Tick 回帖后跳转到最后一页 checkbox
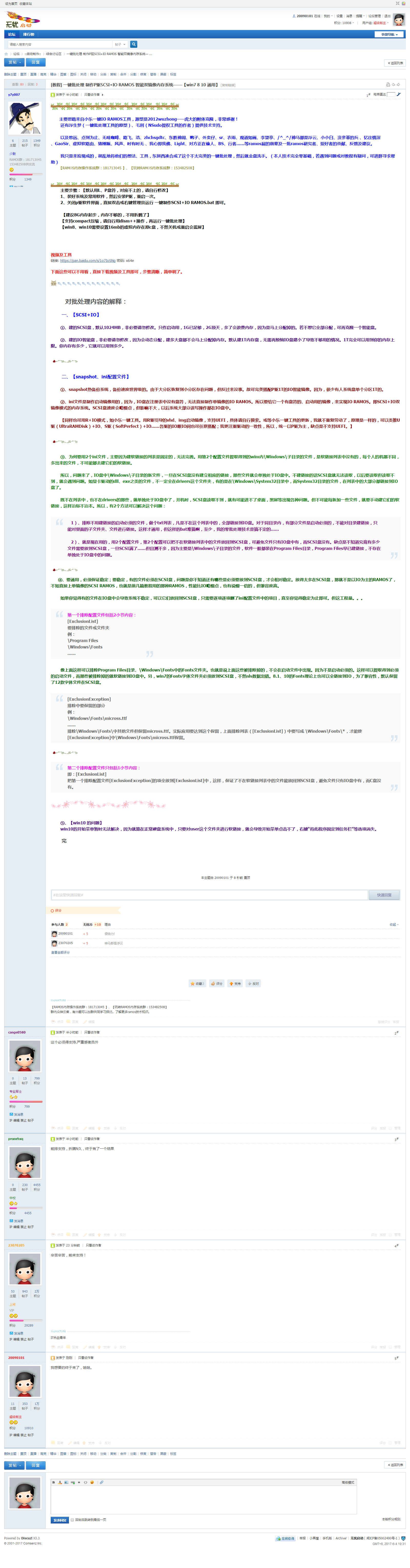Screen dimensions: 410x1568 coord(72,1519)
